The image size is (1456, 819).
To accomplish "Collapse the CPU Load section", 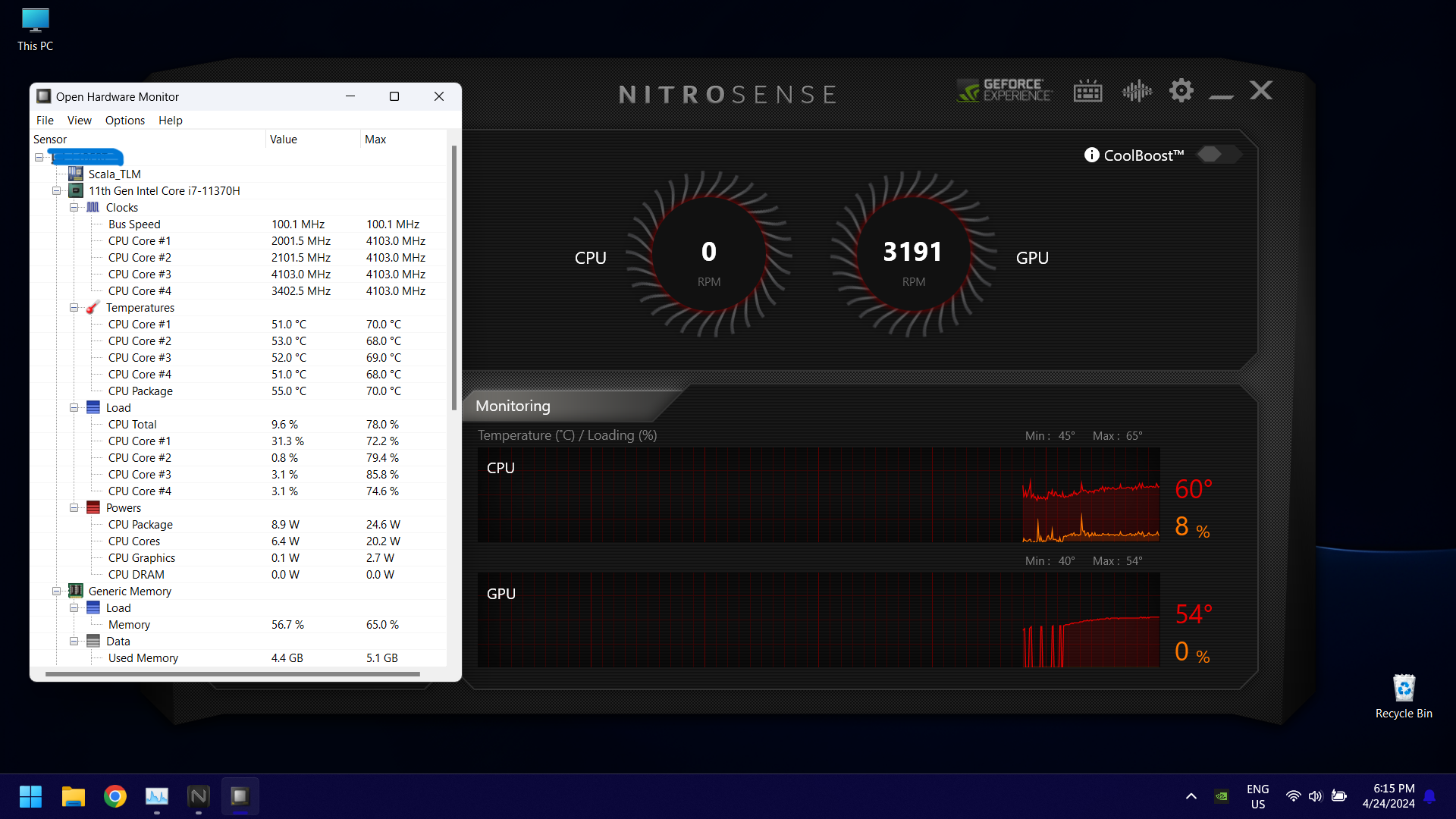I will [74, 408].
